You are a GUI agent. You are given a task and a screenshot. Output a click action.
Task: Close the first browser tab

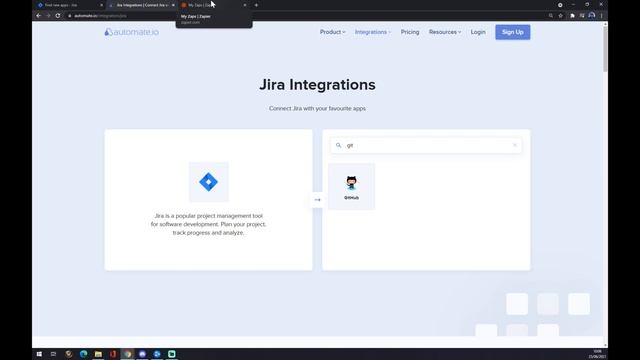pyautogui.click(x=102, y=5)
